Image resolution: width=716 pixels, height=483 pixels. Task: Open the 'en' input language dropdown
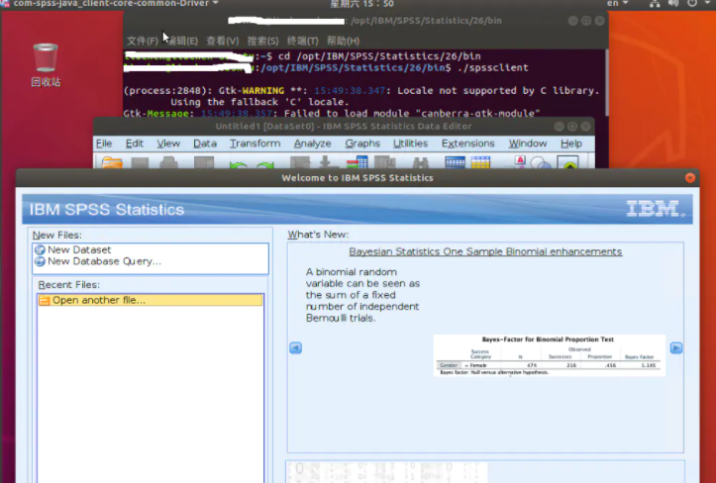click(617, 4)
